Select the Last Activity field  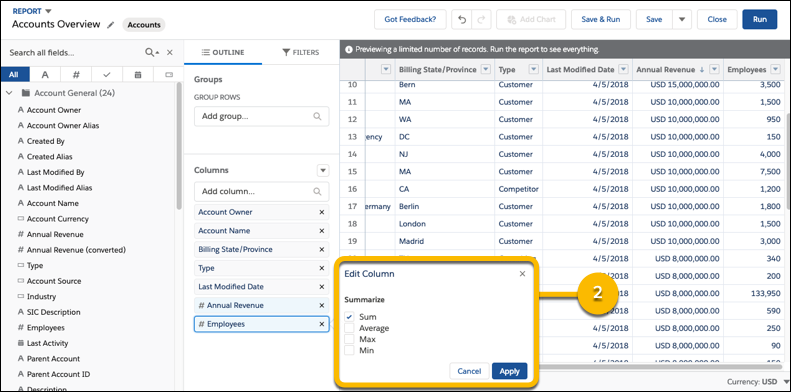point(47,343)
